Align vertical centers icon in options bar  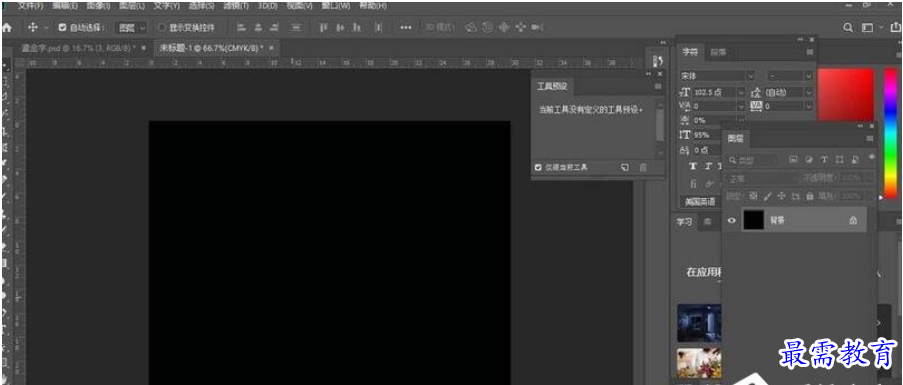[340, 27]
